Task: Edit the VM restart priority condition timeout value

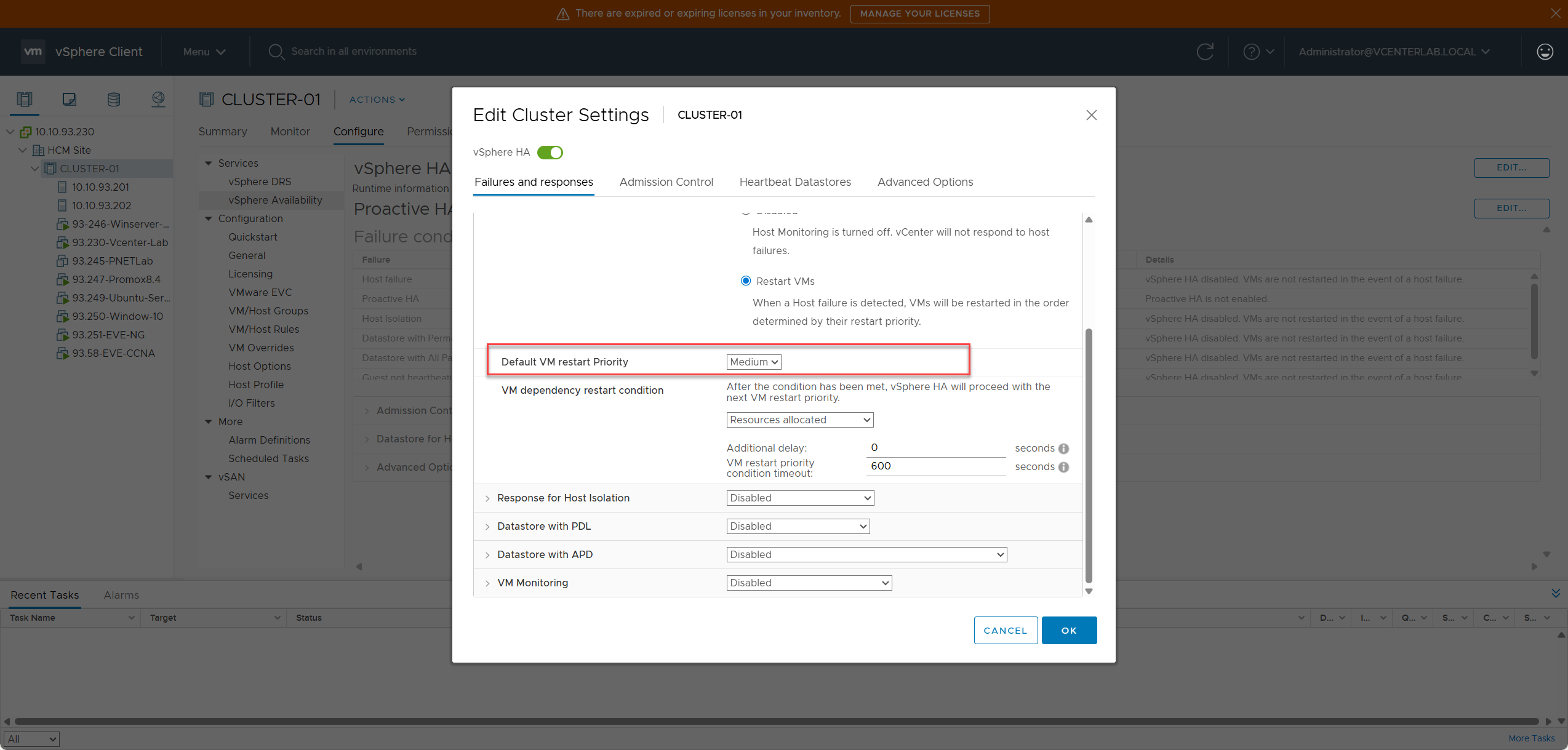Action: tap(935, 466)
